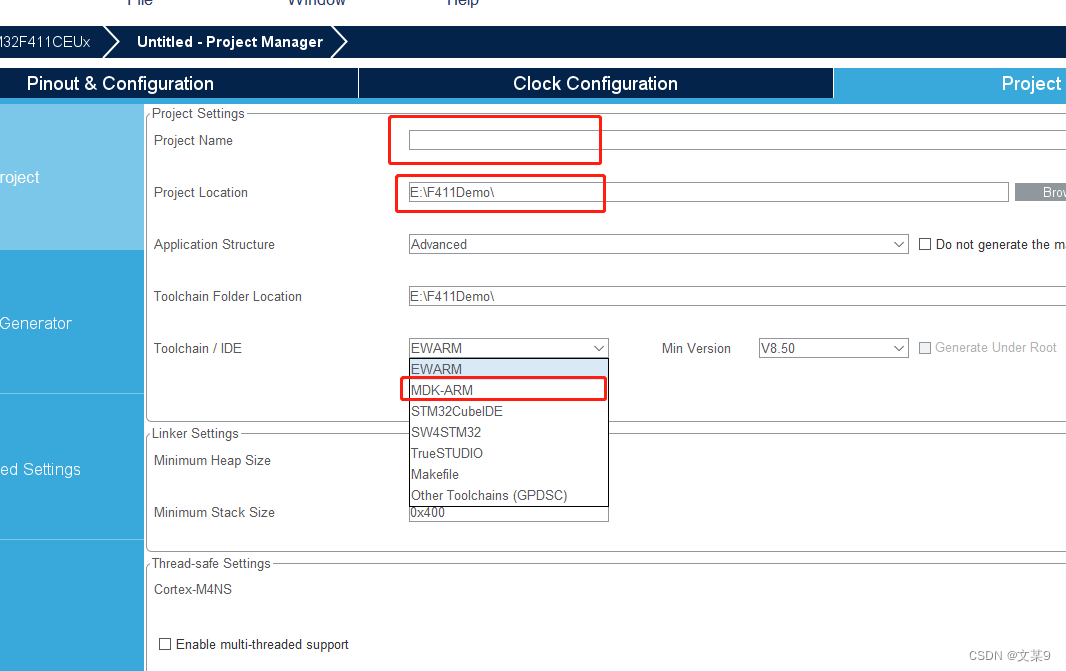The image size is (1066, 671).
Task: Open the Min Version V8.50 dropdown
Action: coord(833,348)
